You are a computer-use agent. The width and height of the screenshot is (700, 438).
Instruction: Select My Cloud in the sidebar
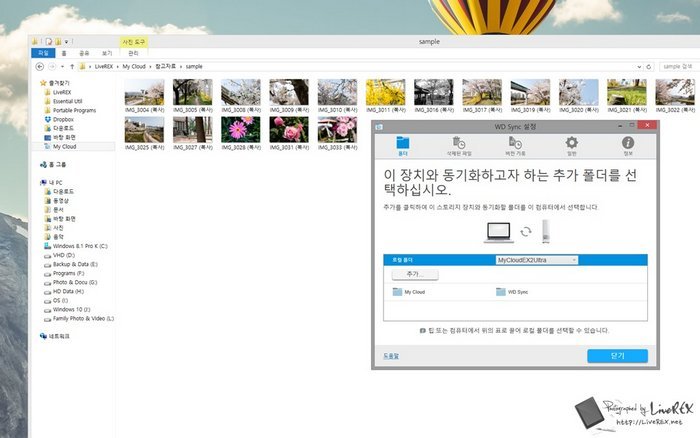click(60, 146)
